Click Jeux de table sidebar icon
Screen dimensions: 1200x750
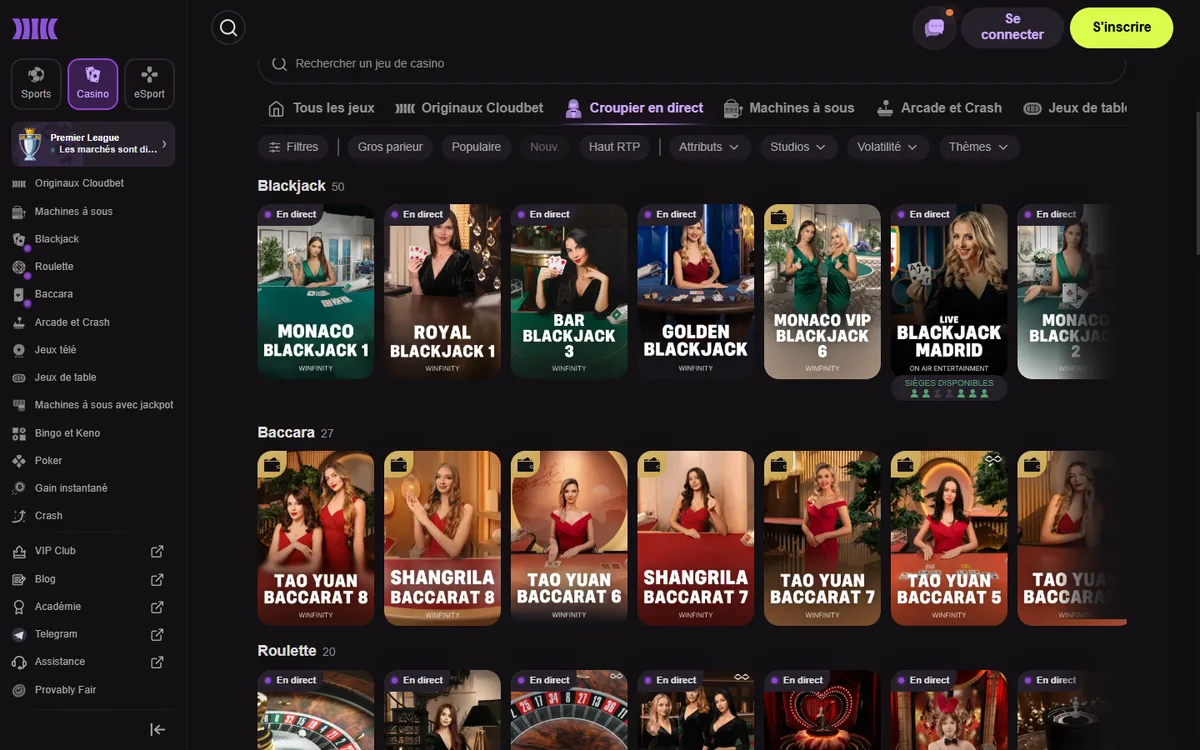coord(18,378)
